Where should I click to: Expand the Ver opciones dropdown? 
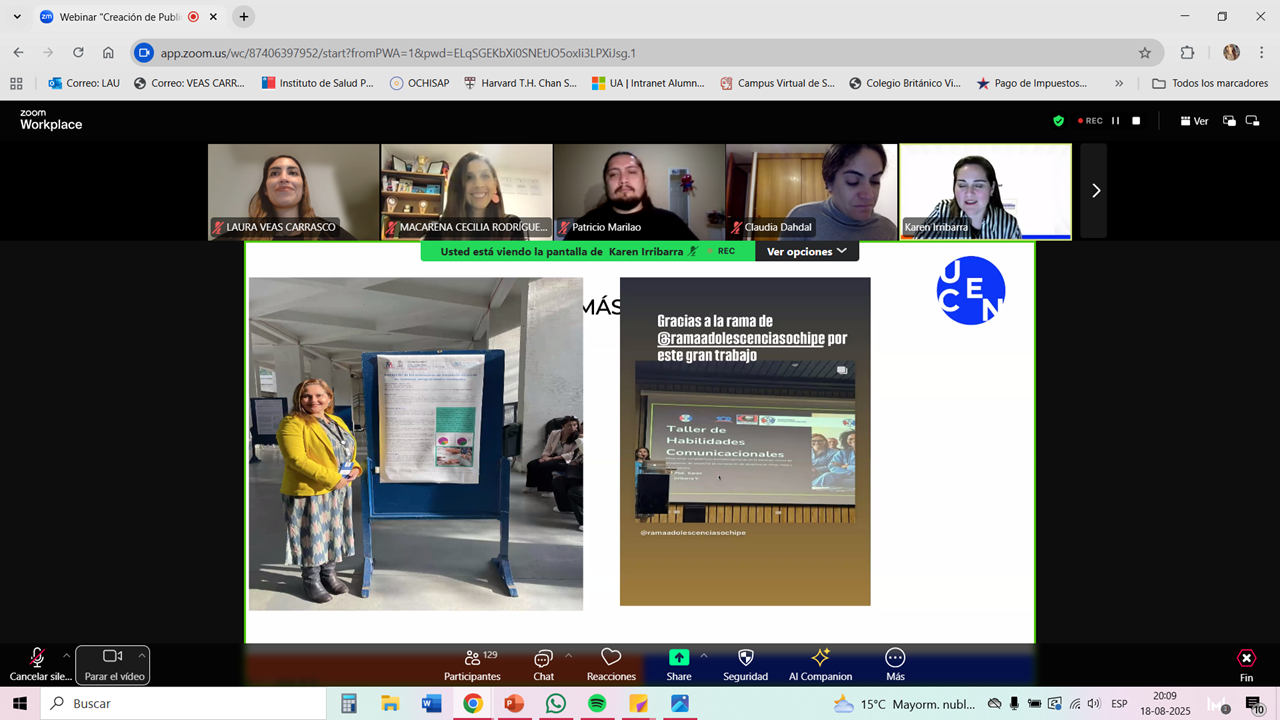[x=806, y=252]
